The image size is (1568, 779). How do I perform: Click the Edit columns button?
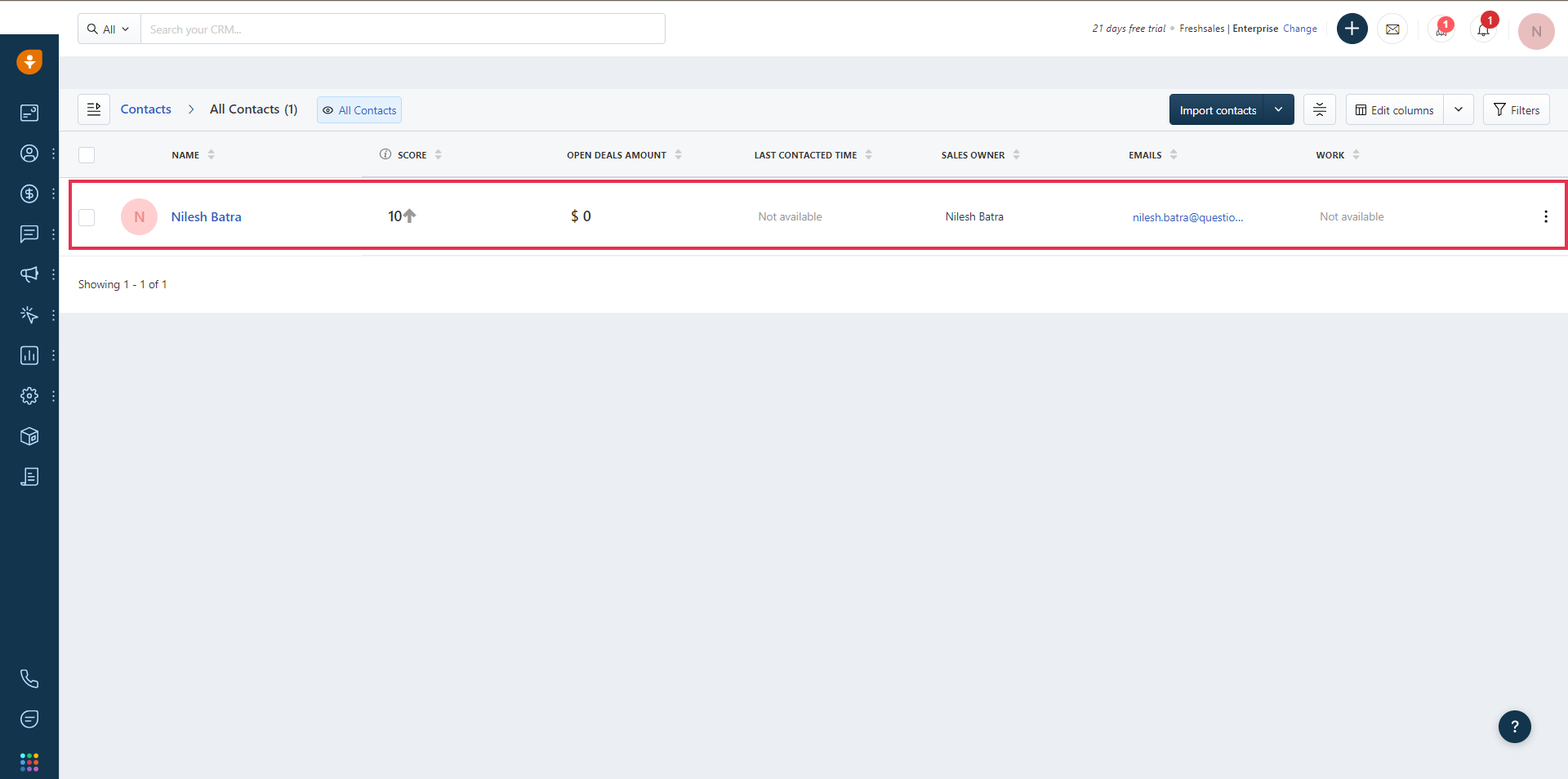pos(1395,109)
